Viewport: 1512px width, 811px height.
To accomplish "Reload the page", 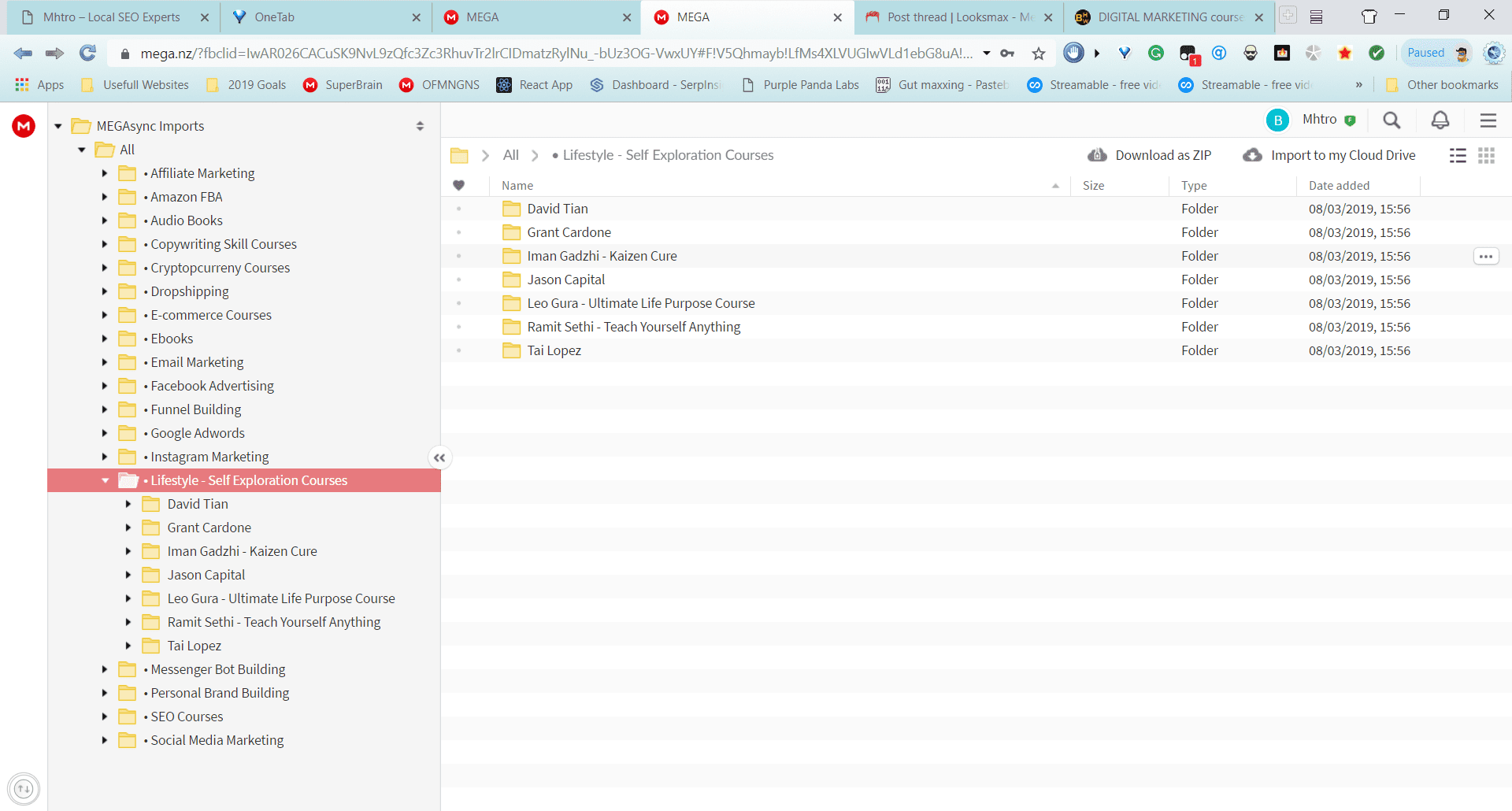I will 87,53.
